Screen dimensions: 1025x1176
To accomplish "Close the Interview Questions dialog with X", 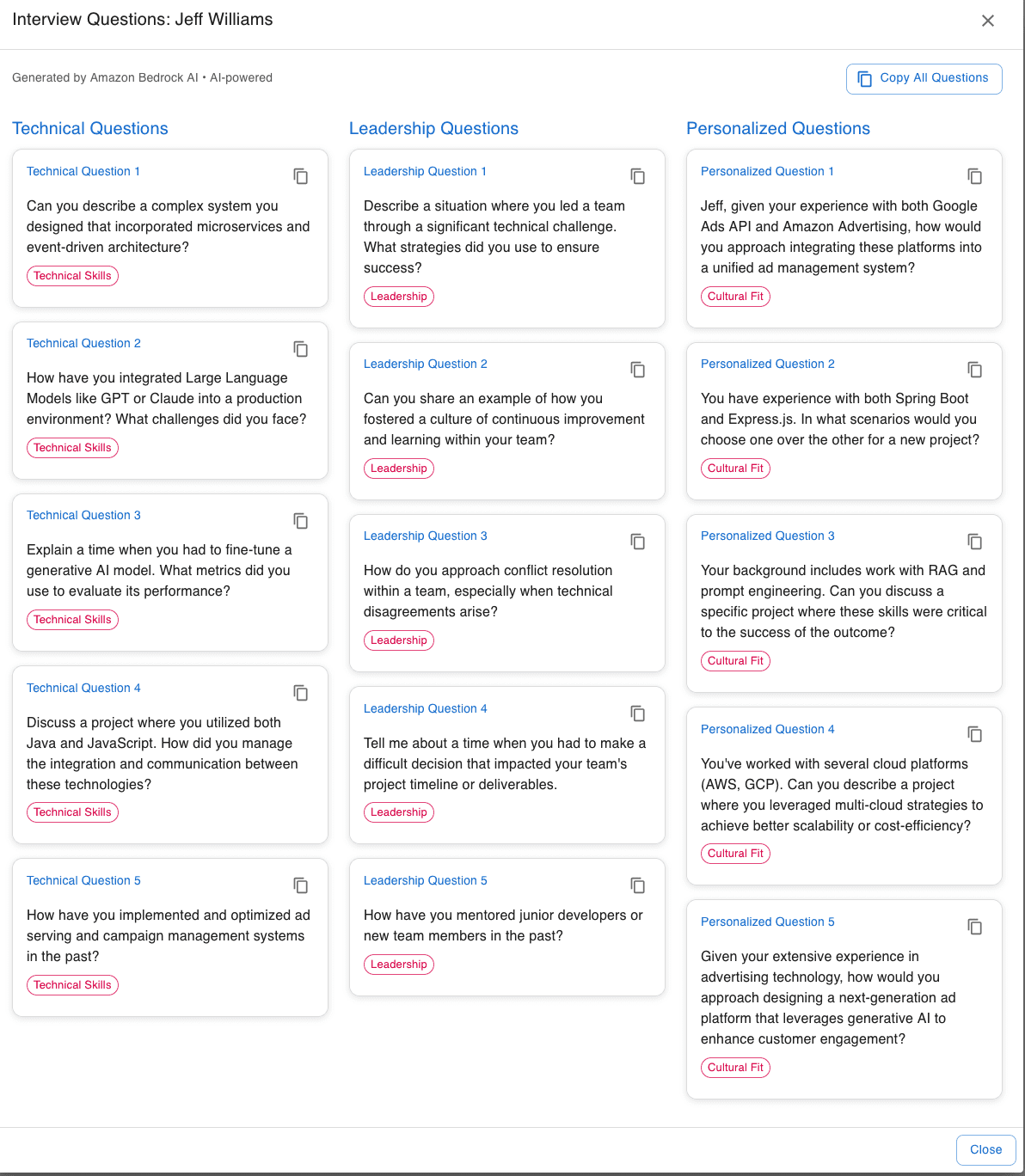I will pyautogui.click(x=988, y=21).
